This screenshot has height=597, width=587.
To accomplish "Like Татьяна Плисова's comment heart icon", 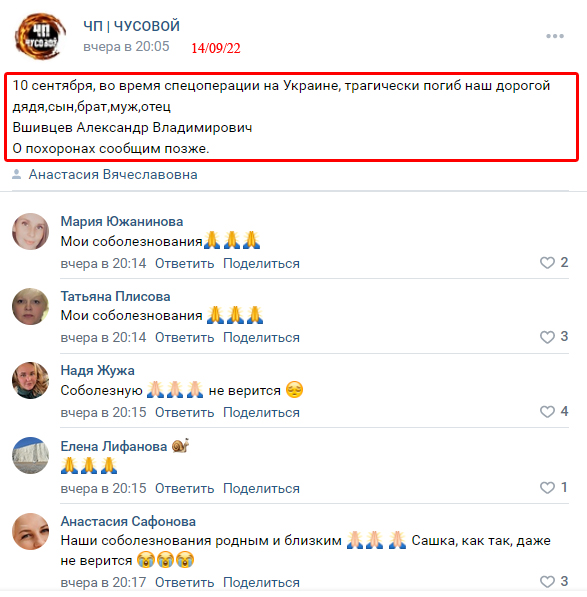I will (x=547, y=337).
